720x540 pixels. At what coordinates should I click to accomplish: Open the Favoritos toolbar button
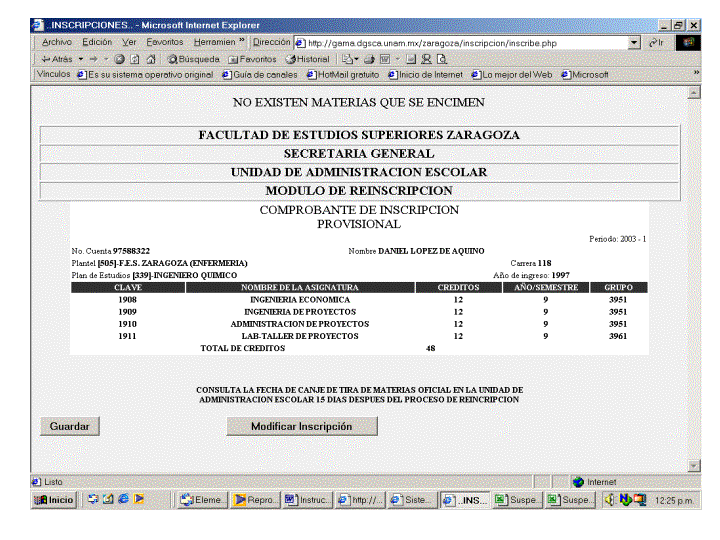251,59
